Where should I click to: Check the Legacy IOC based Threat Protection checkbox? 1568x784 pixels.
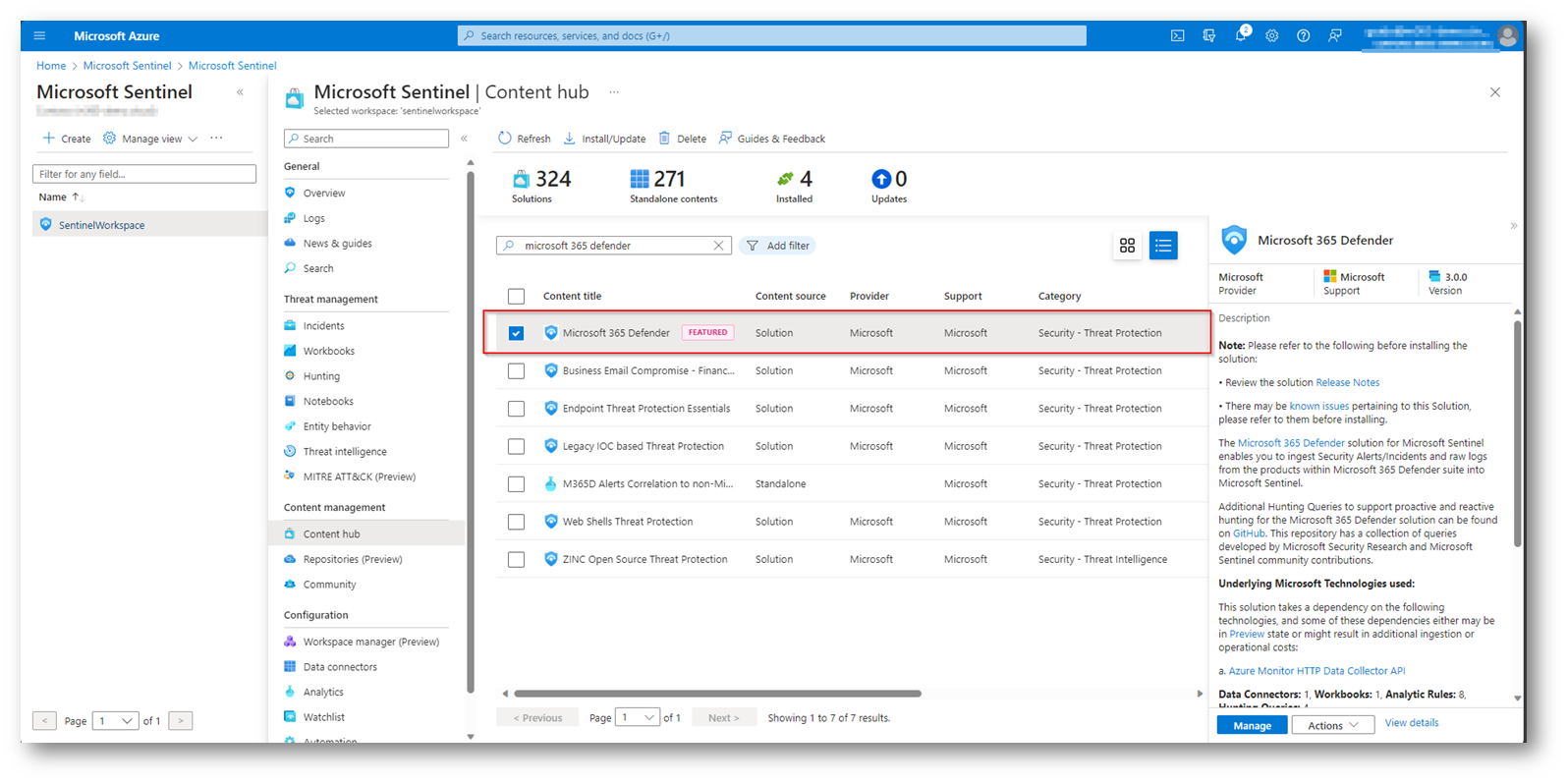coord(516,446)
